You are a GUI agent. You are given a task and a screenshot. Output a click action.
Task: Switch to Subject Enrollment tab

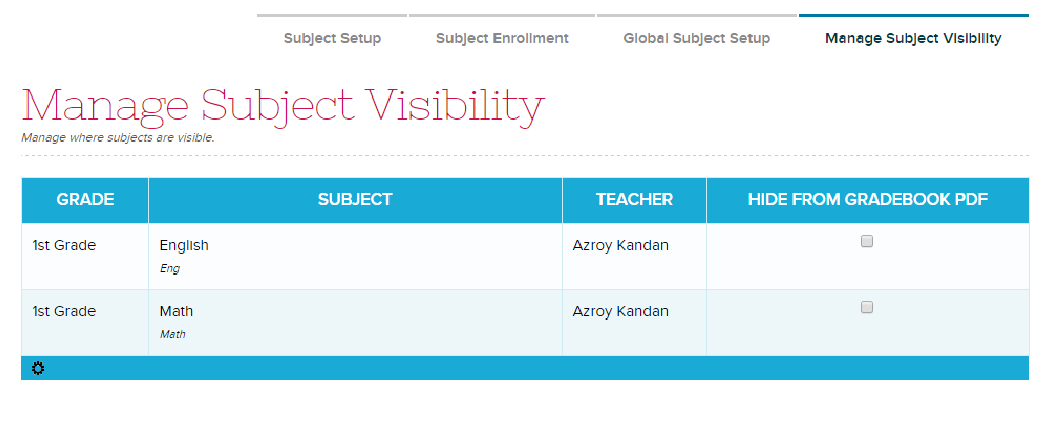502,38
